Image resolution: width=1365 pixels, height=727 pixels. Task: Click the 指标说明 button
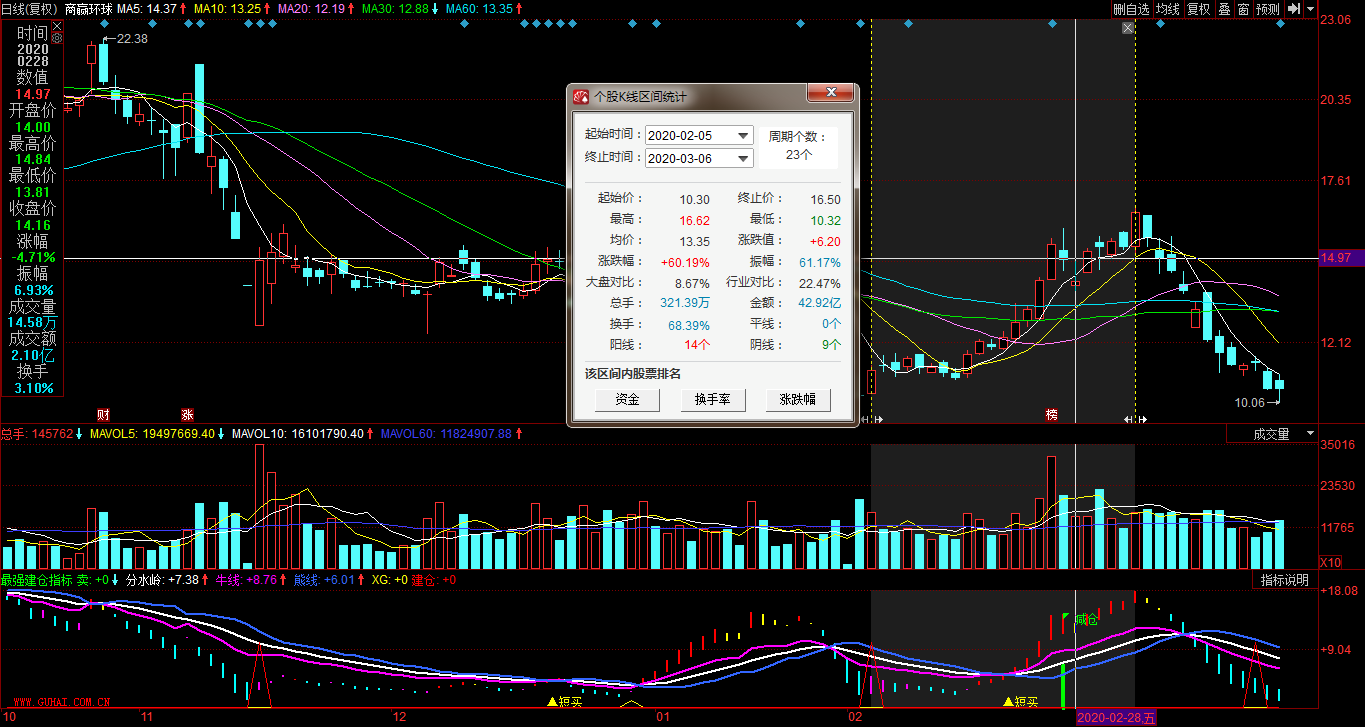(x=1284, y=580)
